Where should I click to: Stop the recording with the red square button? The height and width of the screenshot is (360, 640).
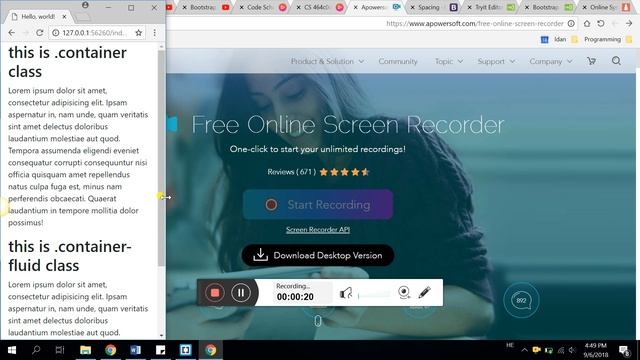pos(215,293)
